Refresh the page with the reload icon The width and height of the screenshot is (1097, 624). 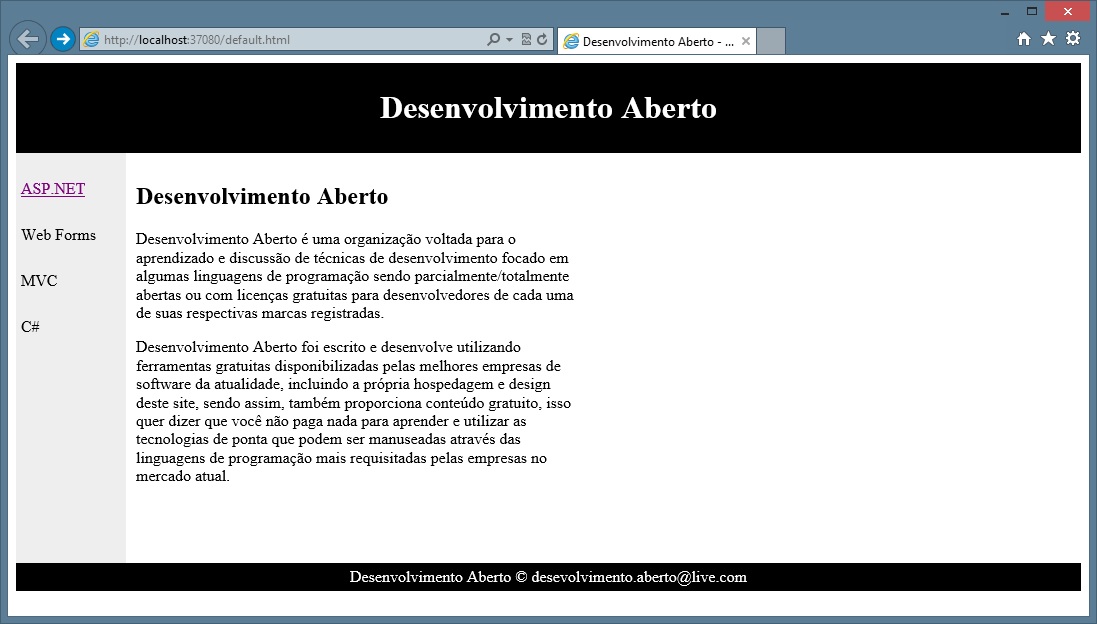[x=542, y=40]
